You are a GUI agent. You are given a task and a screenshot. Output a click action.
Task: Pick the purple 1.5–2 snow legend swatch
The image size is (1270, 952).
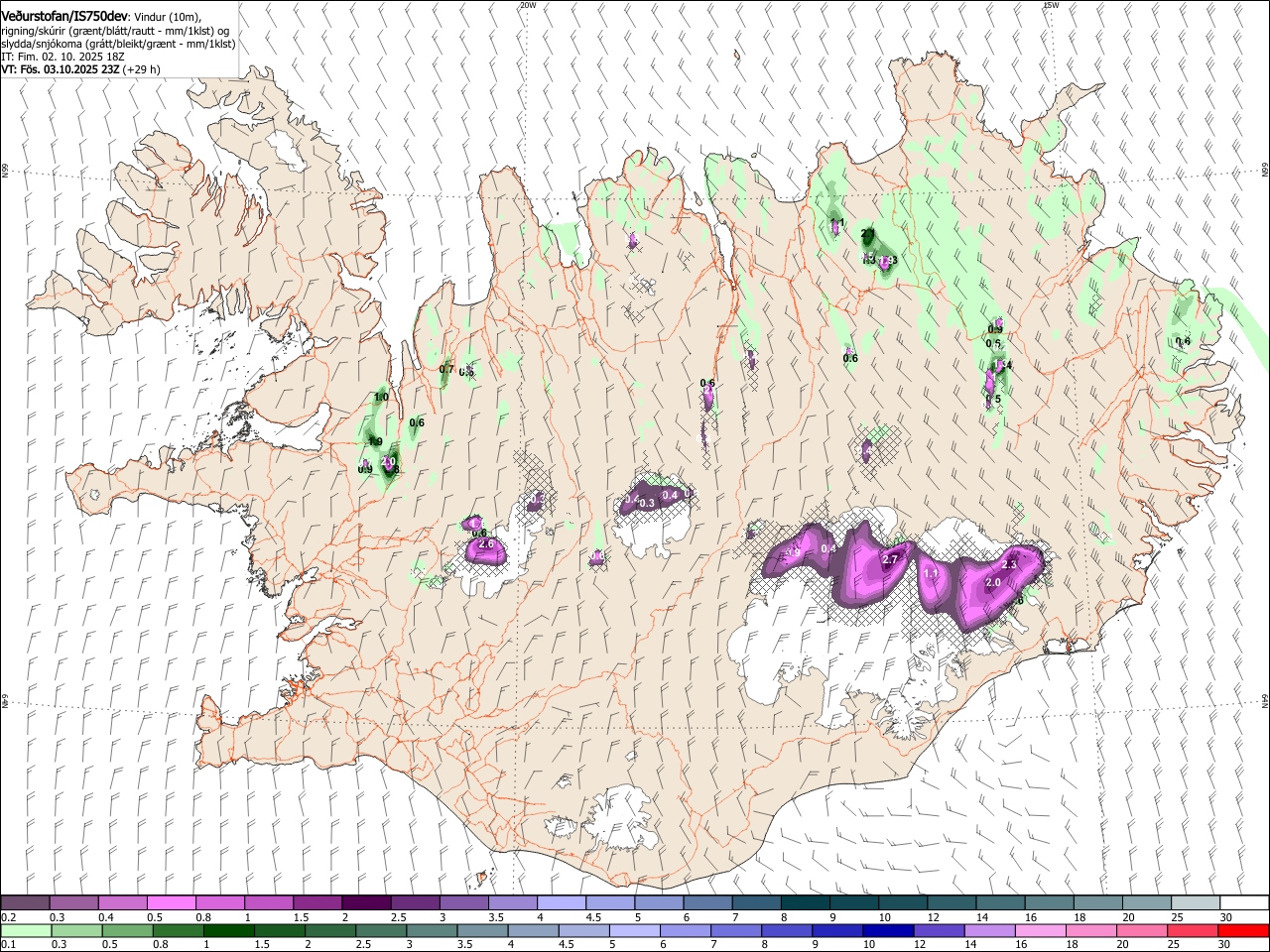click(317, 903)
